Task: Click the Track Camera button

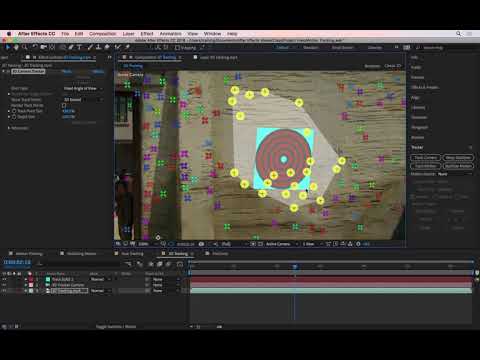Action: coord(426,157)
